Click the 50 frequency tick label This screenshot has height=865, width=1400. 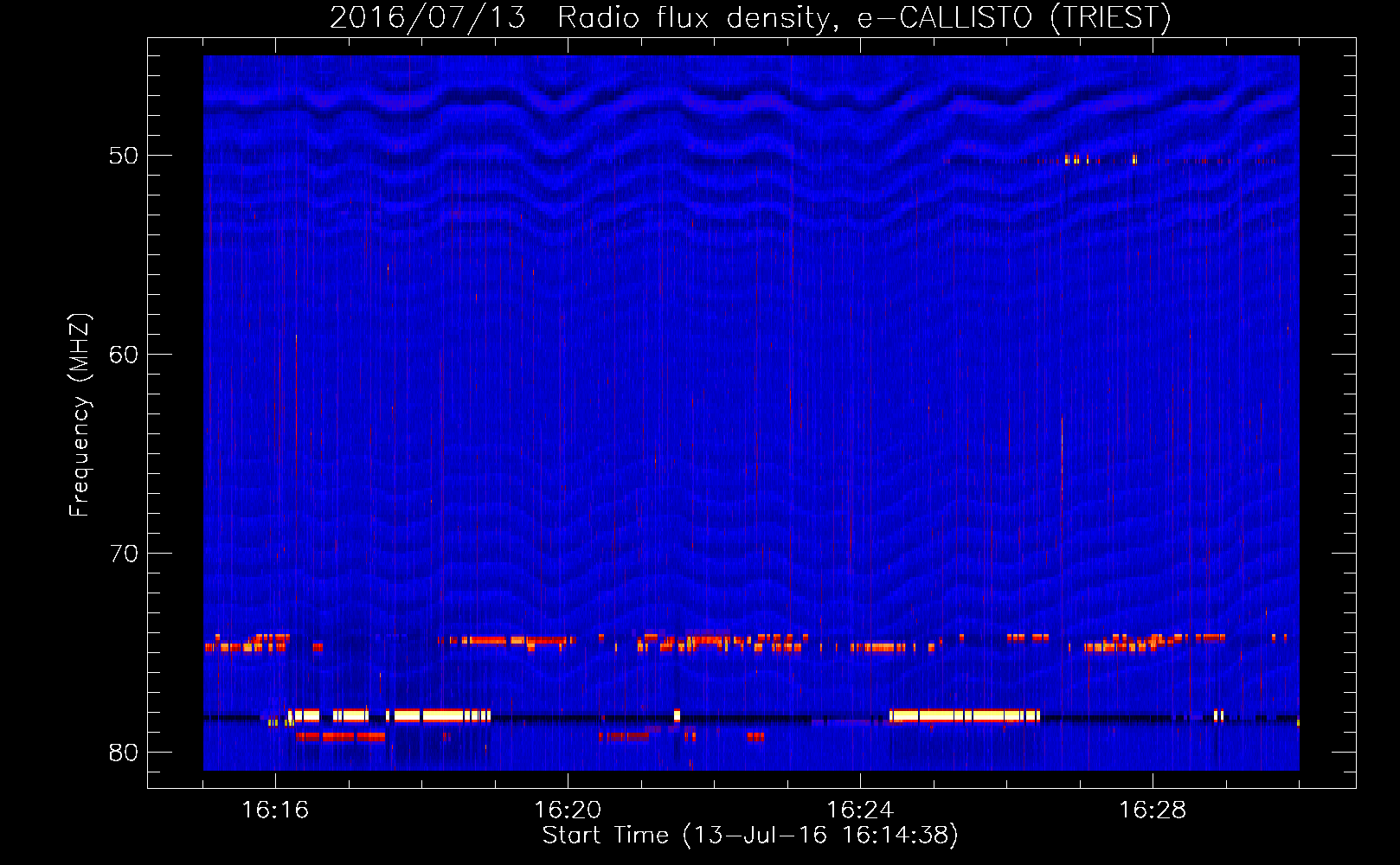point(124,156)
